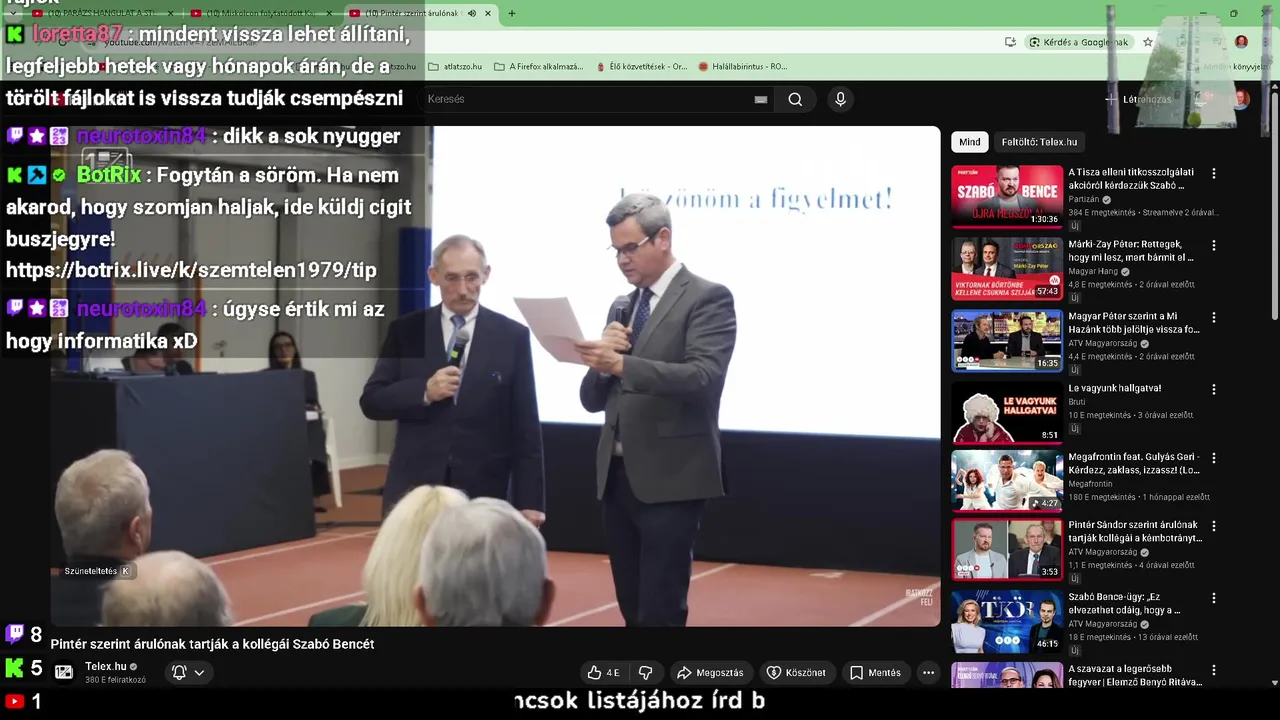Dislike the video with thumbs-down
The image size is (1280, 720).
coord(646,673)
